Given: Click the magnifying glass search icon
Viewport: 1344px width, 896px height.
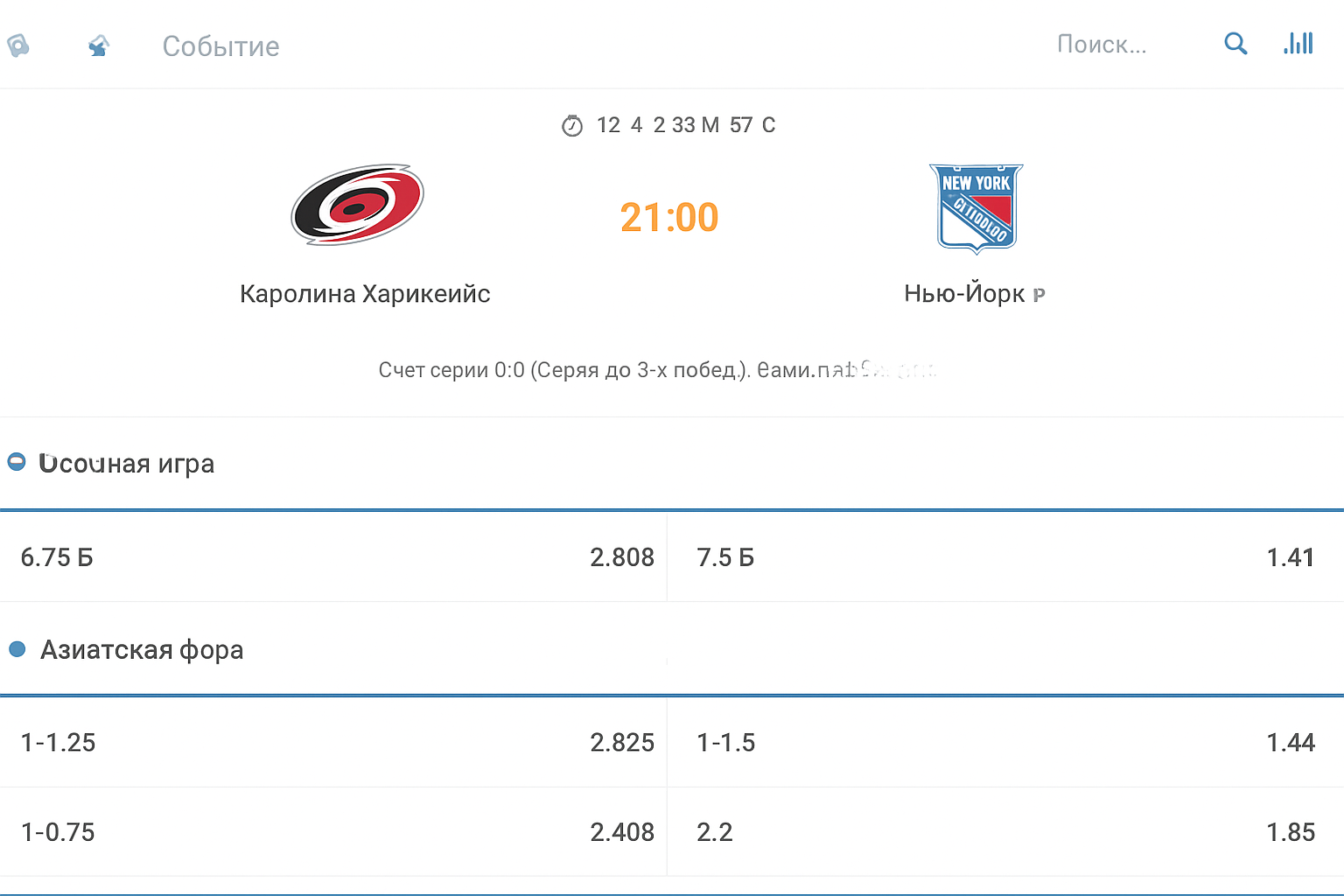Looking at the screenshot, I should pos(1235,44).
